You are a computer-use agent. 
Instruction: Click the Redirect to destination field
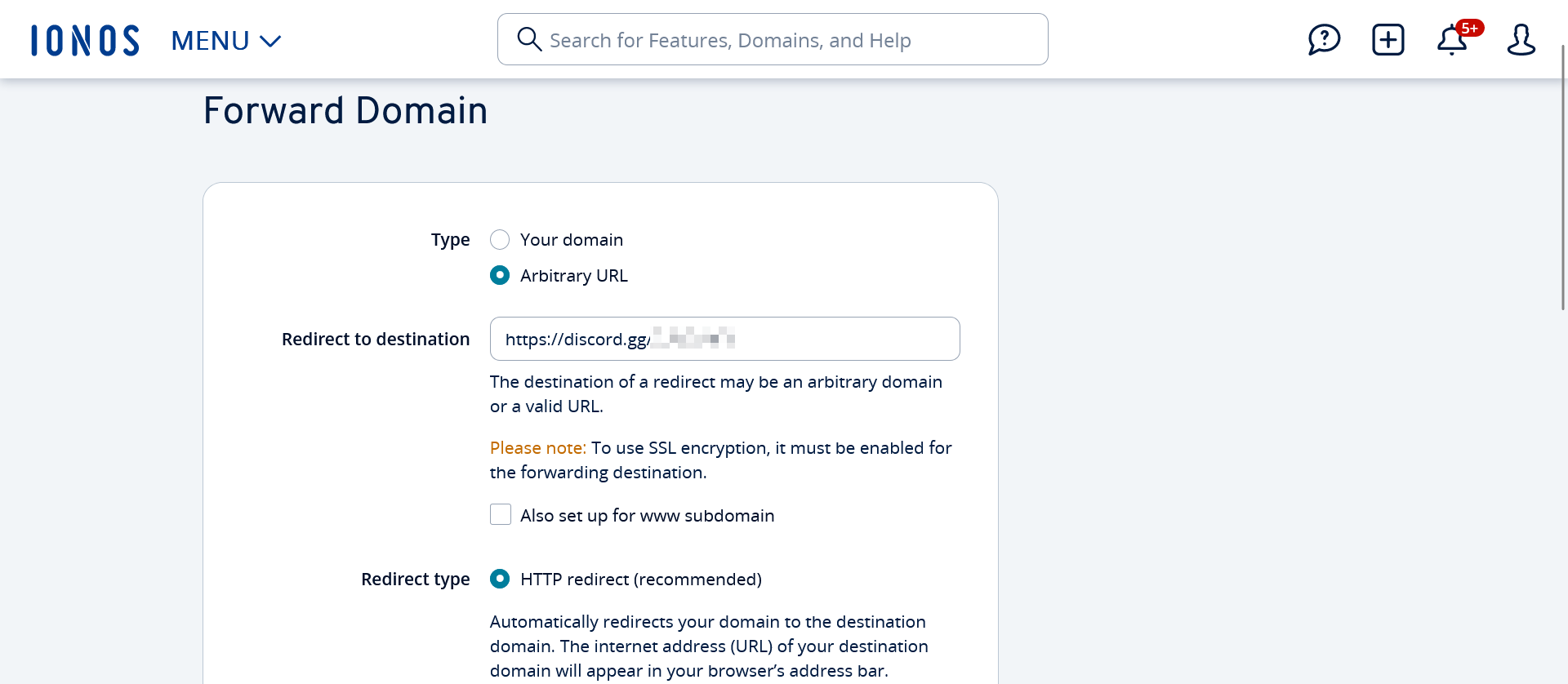[725, 339]
